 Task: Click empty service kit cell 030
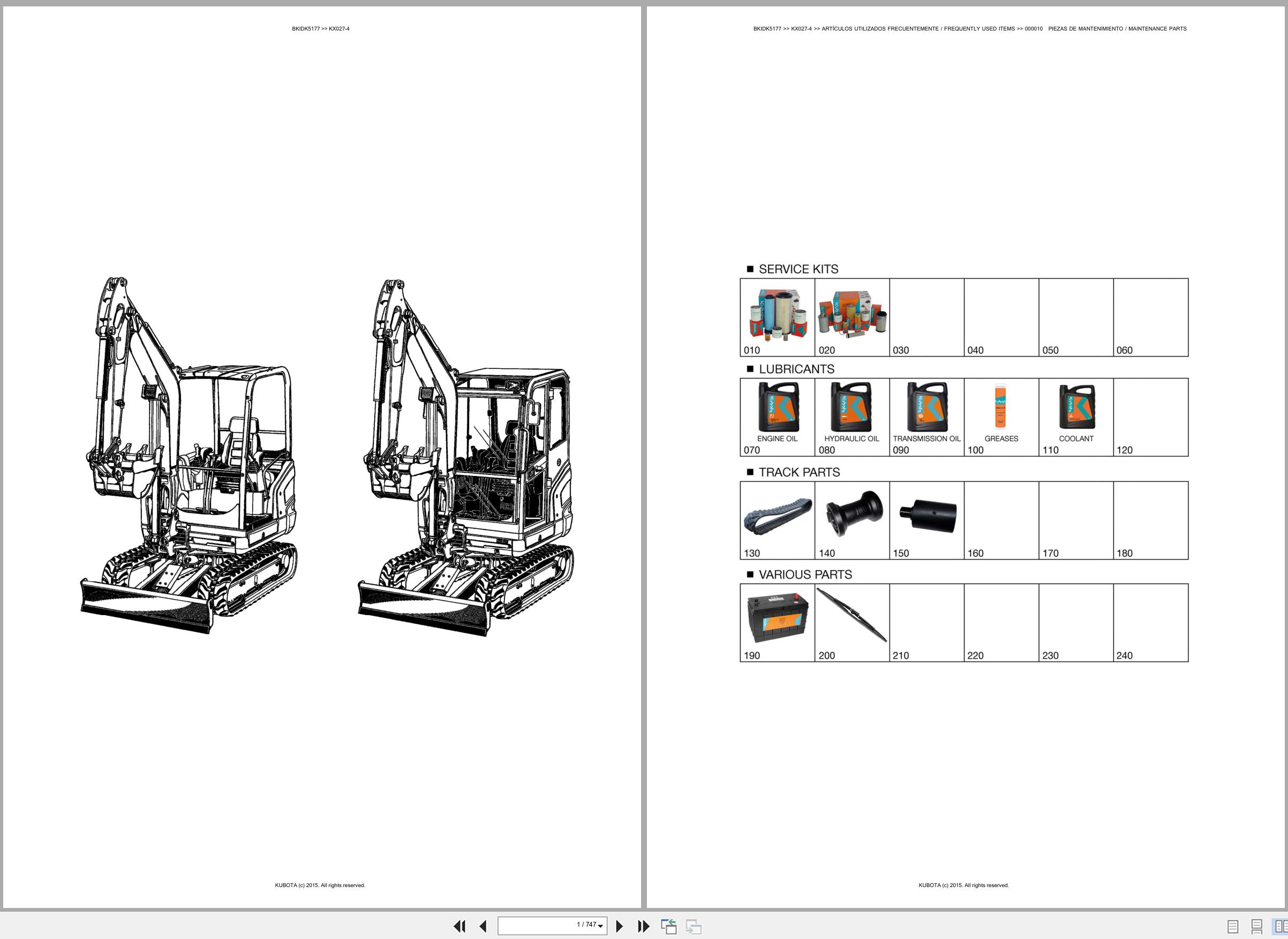[927, 317]
